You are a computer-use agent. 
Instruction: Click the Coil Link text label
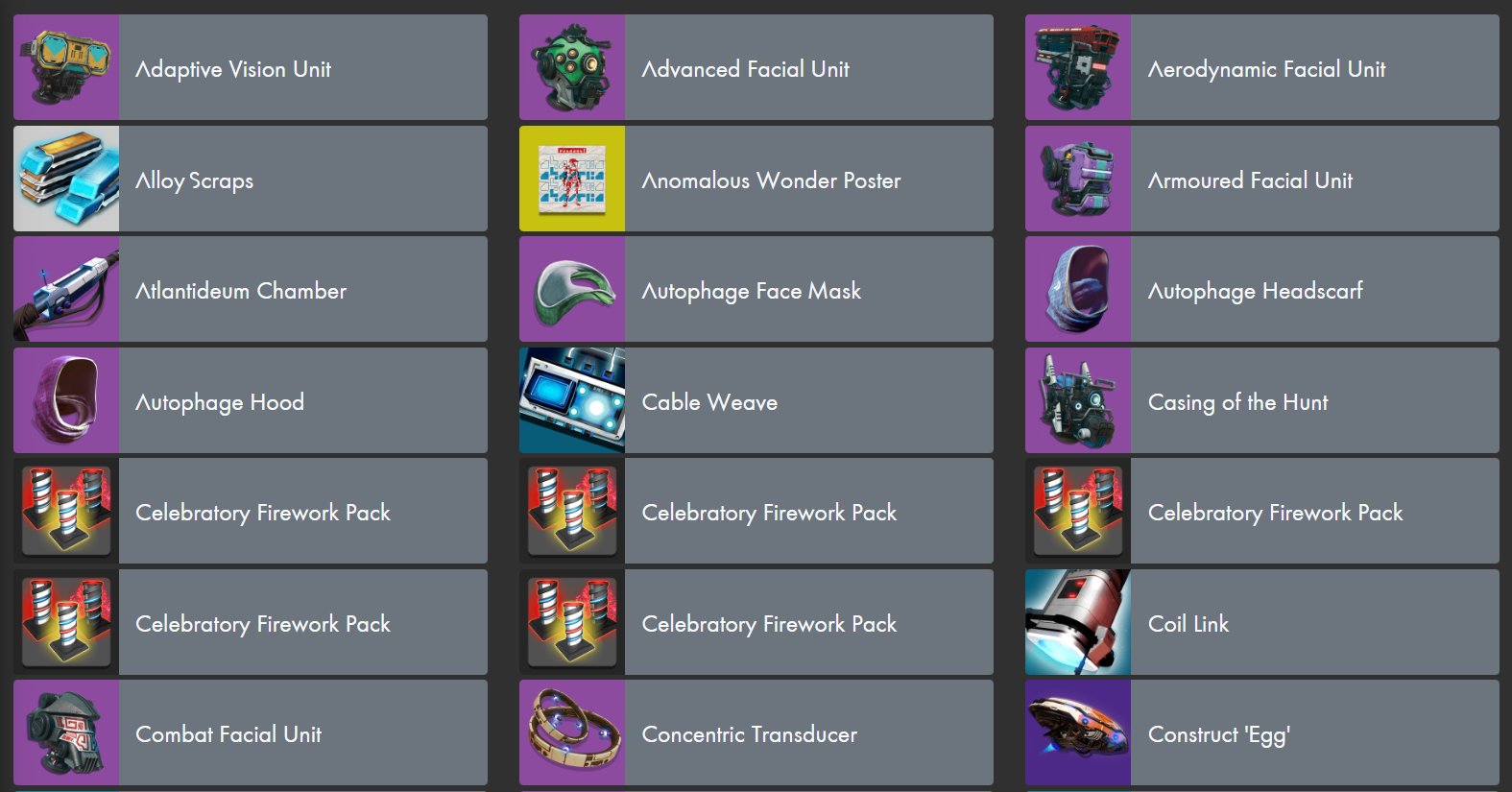1188,624
